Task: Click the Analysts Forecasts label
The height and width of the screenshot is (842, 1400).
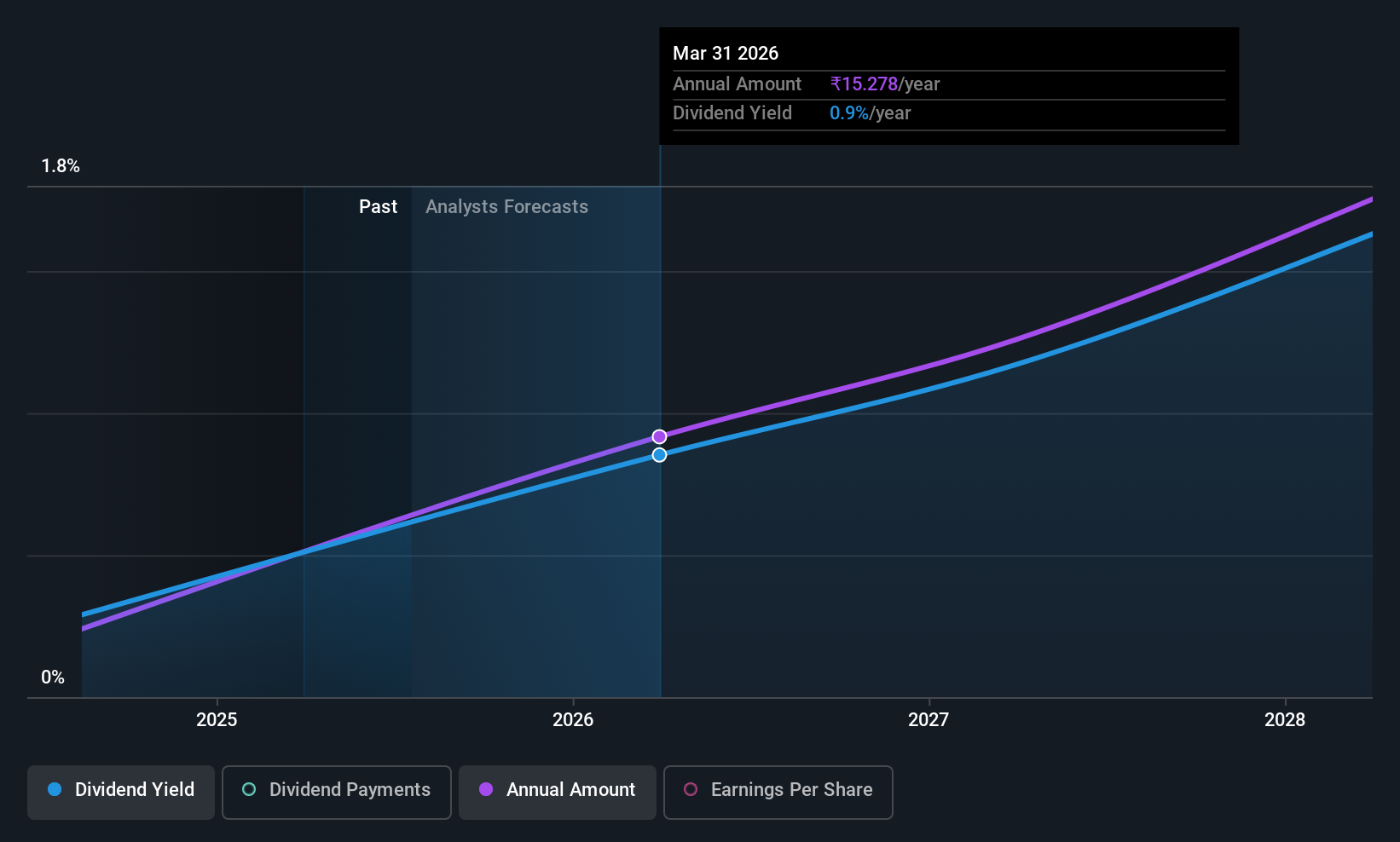Action: tap(506, 206)
